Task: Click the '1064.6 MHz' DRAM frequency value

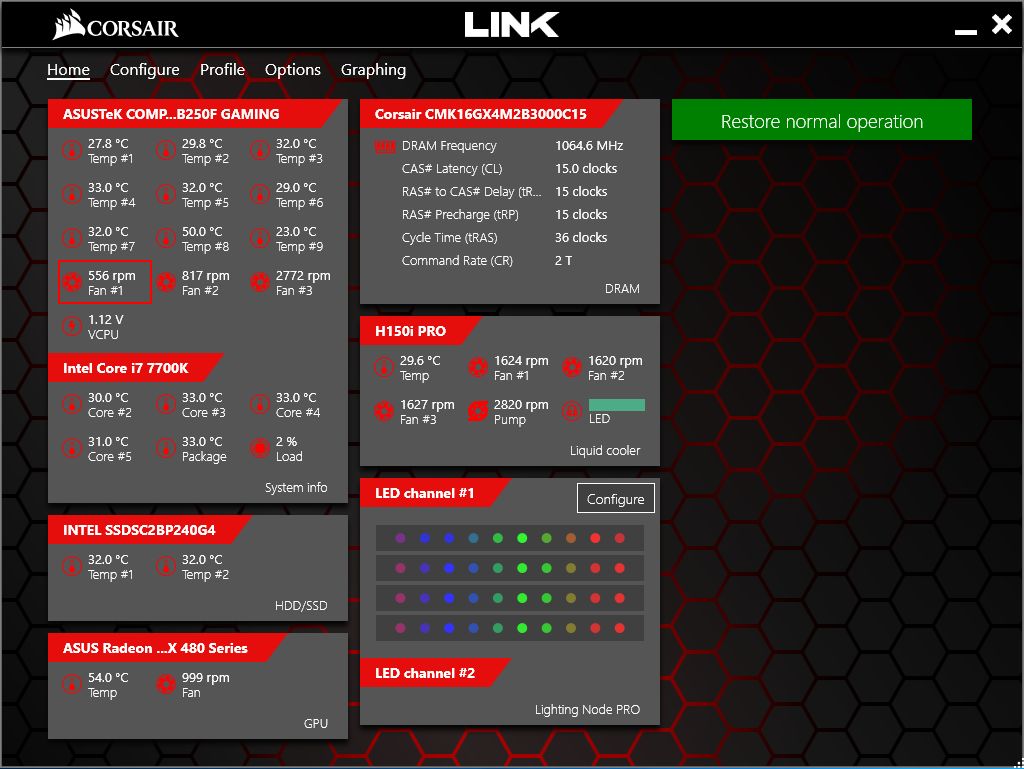Action: pyautogui.click(x=589, y=146)
